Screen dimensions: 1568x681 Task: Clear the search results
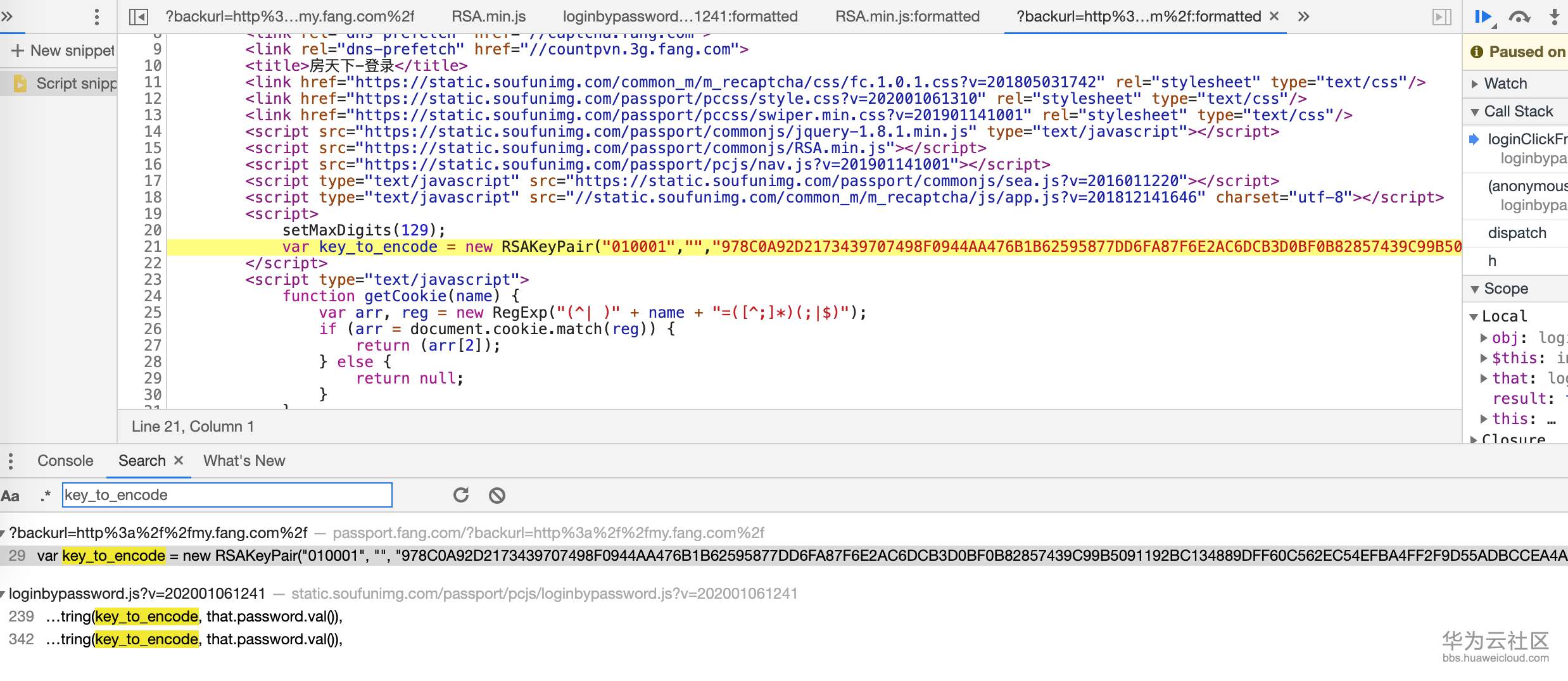pos(497,496)
